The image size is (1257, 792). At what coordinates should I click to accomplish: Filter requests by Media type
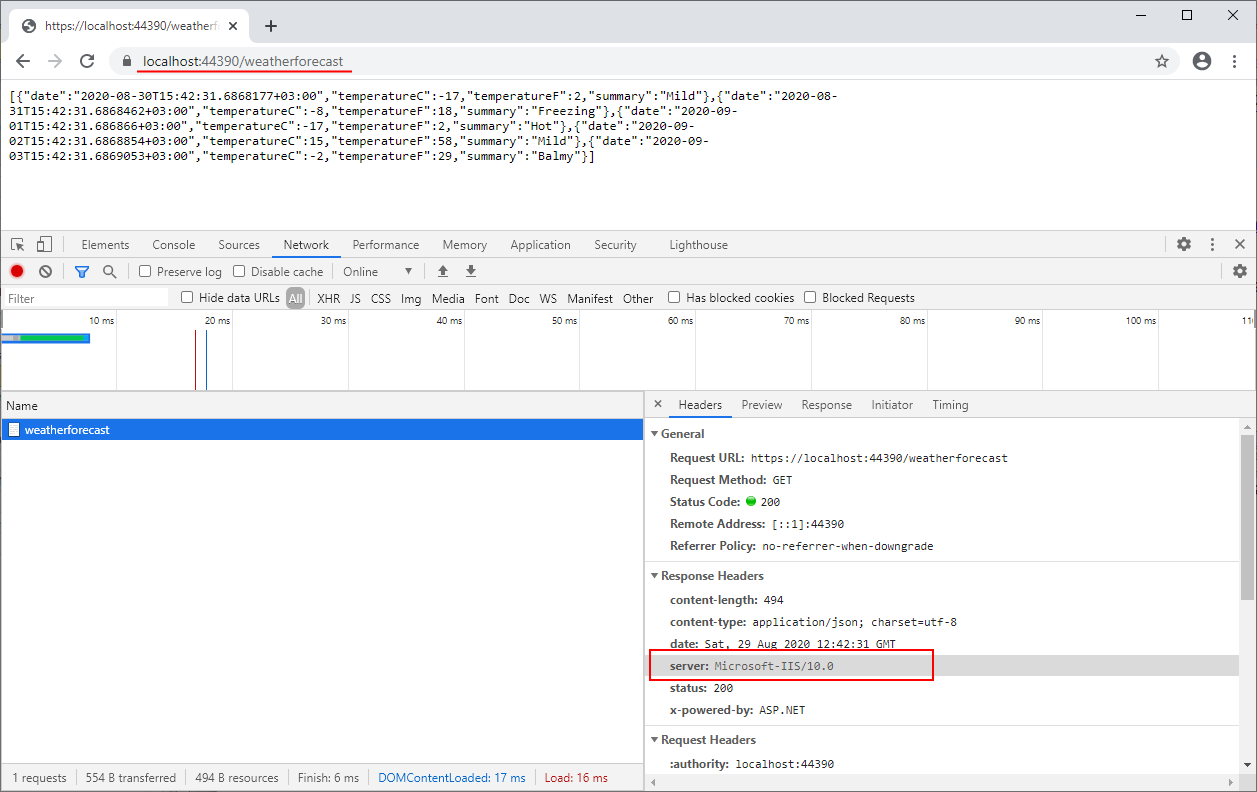(448, 298)
